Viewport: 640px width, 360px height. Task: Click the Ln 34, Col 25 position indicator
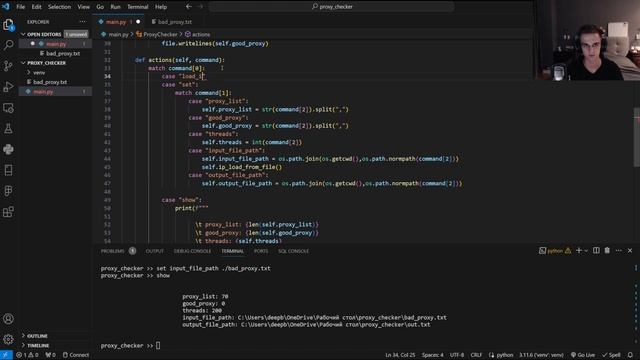point(400,355)
